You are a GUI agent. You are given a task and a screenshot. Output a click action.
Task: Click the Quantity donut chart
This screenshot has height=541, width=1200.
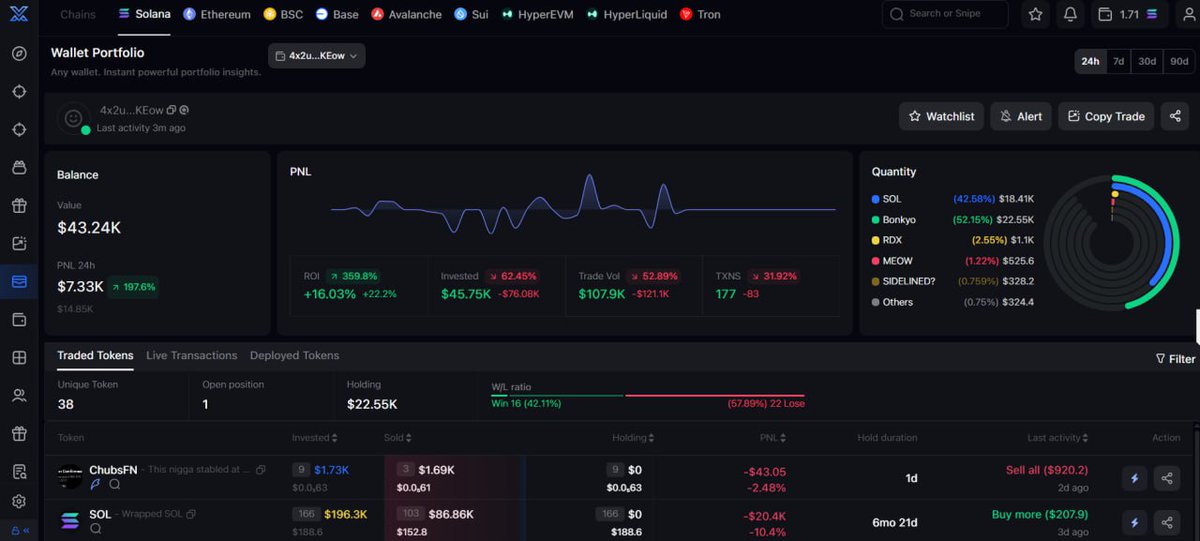click(x=1113, y=244)
